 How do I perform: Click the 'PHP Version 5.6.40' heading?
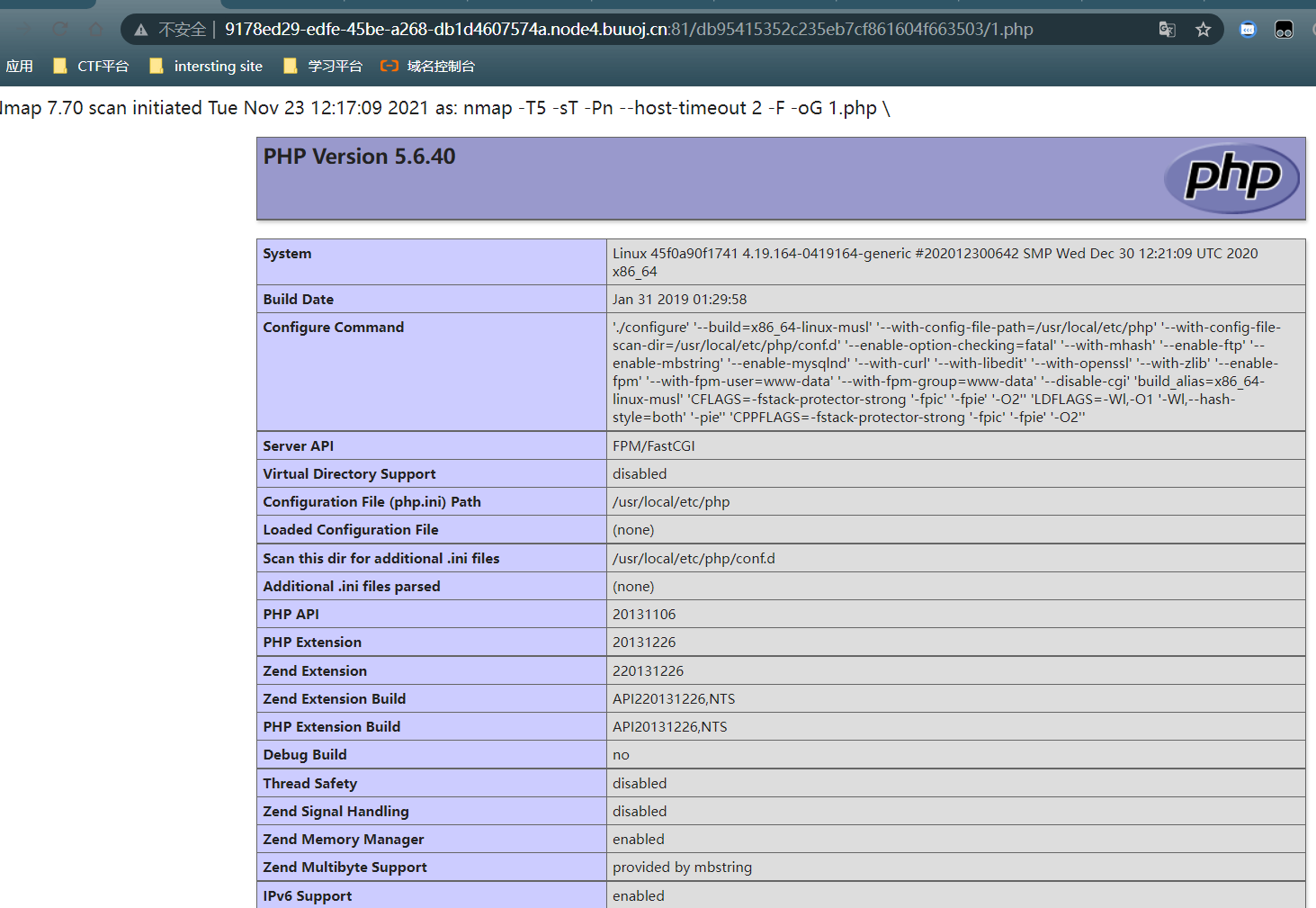tap(359, 157)
